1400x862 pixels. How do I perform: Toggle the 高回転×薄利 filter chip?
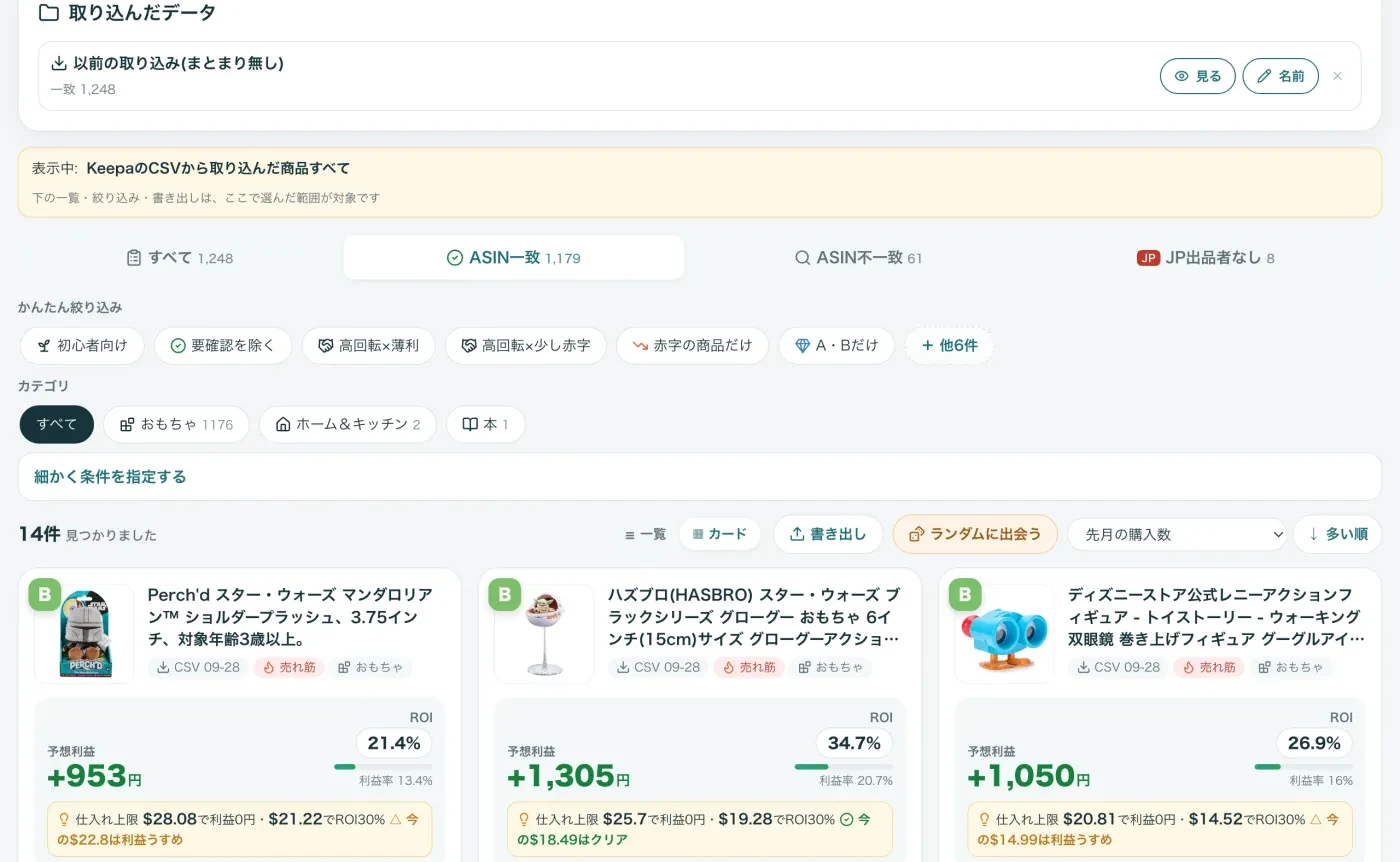coord(368,346)
